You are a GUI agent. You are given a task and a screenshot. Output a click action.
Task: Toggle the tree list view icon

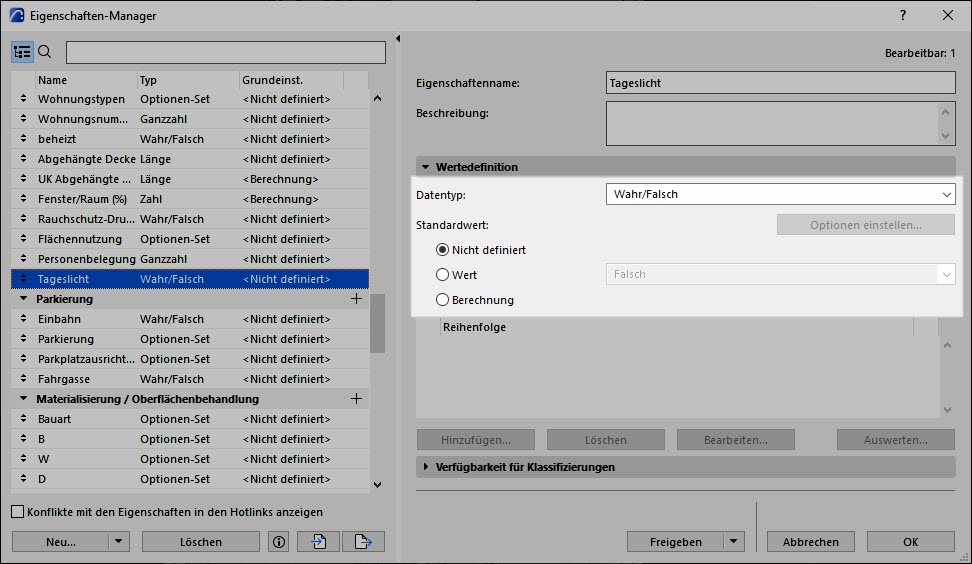click(22, 52)
